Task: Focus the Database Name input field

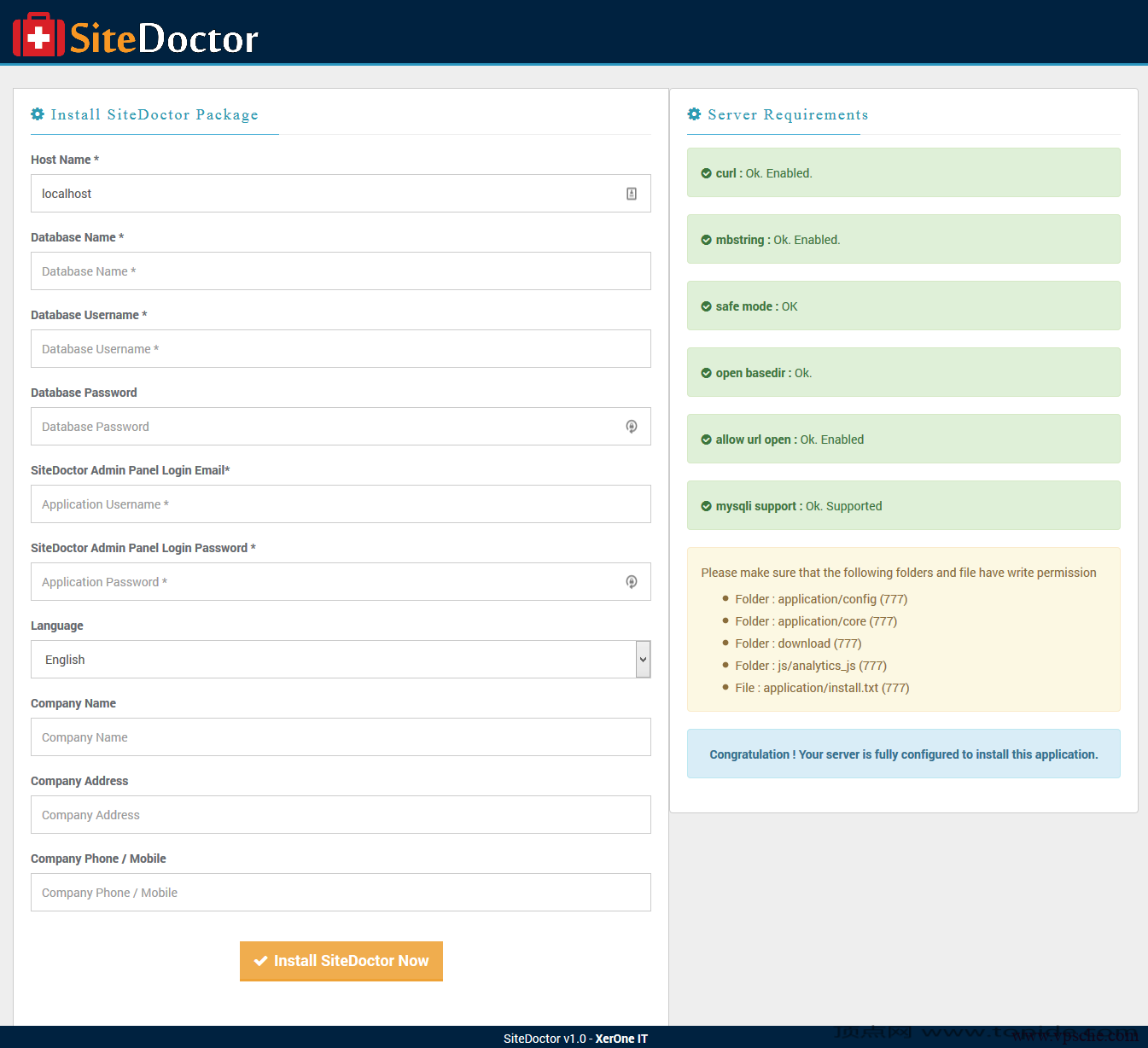Action: tap(341, 271)
